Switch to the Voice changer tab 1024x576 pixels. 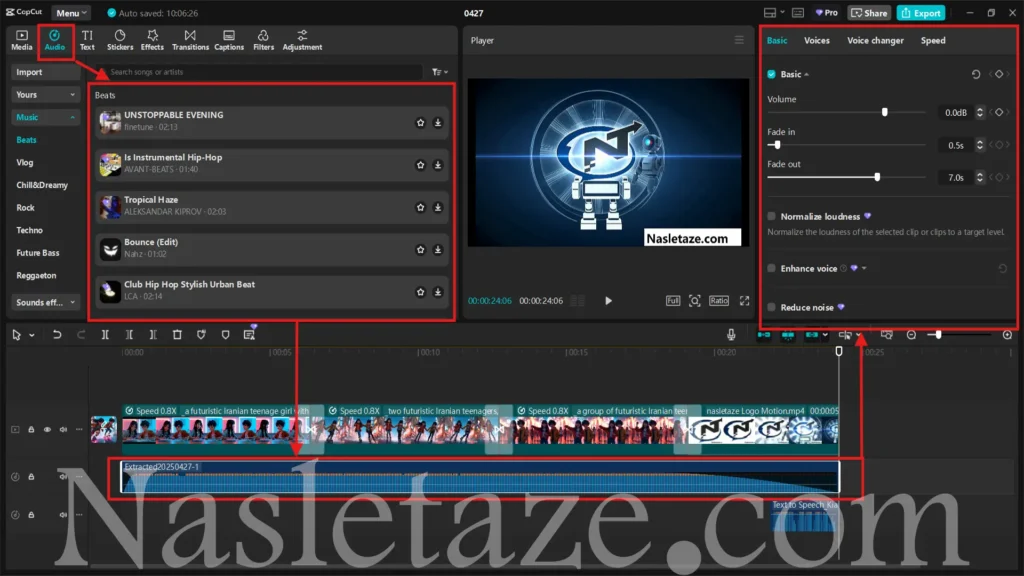pyautogui.click(x=875, y=40)
